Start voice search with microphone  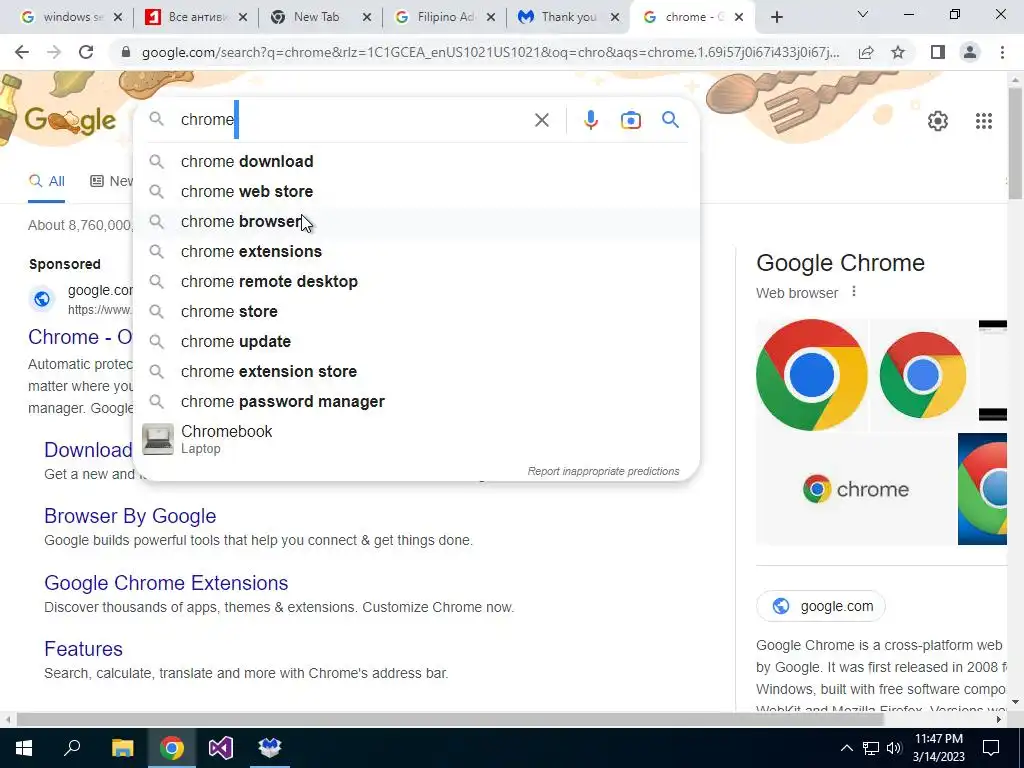pos(590,120)
